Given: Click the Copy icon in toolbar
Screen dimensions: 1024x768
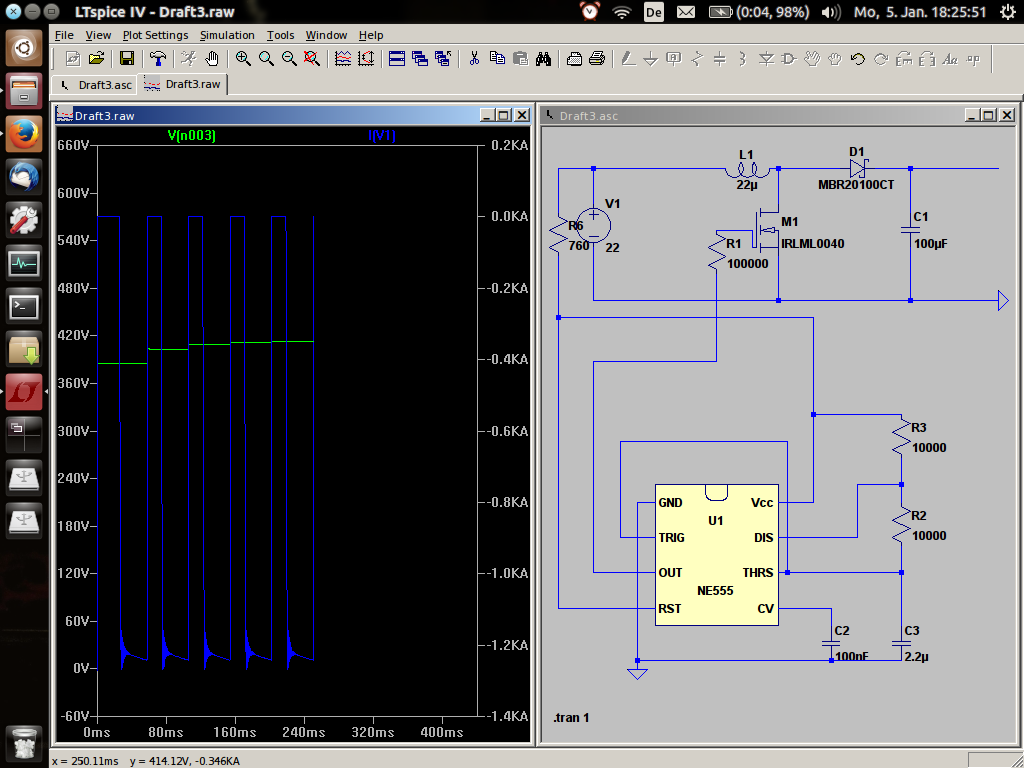Looking at the screenshot, I should tap(497, 59).
